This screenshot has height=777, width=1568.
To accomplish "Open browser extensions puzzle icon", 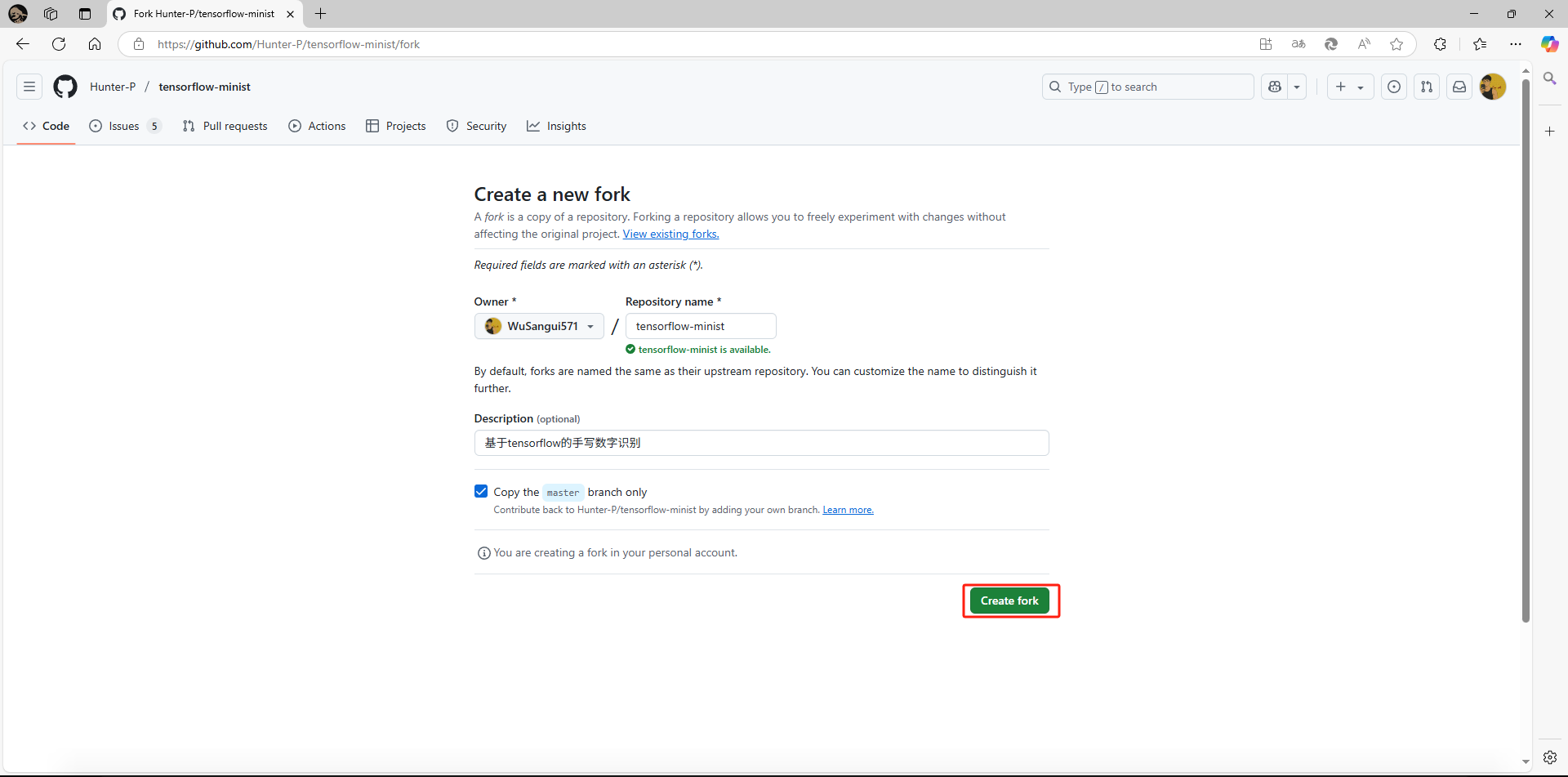I will [1440, 44].
